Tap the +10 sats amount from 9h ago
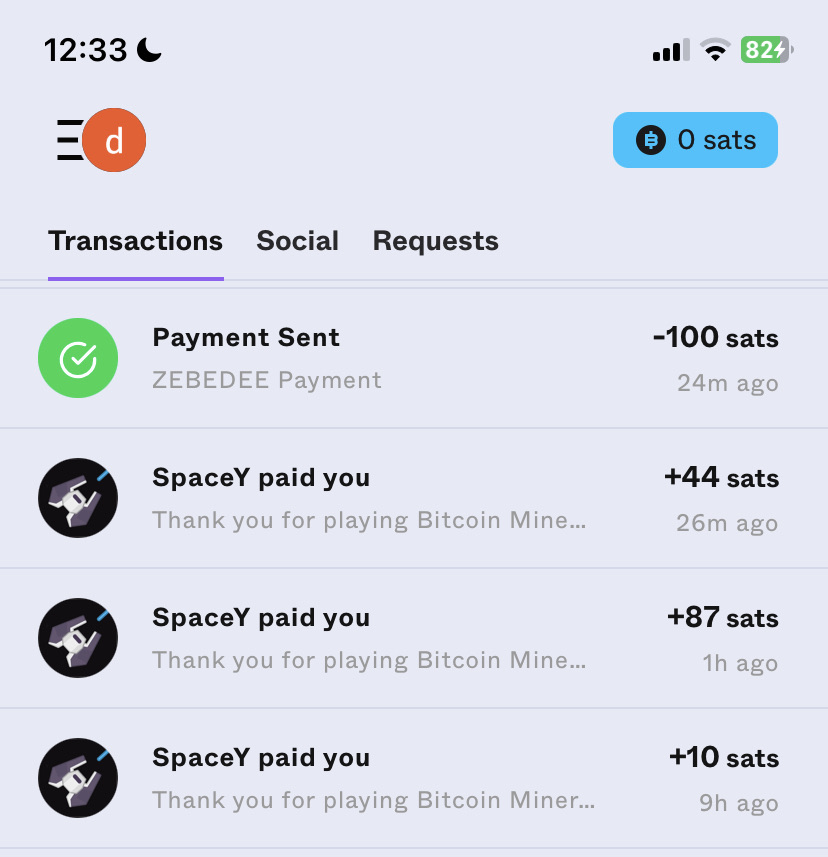The image size is (828, 857). [x=723, y=758]
